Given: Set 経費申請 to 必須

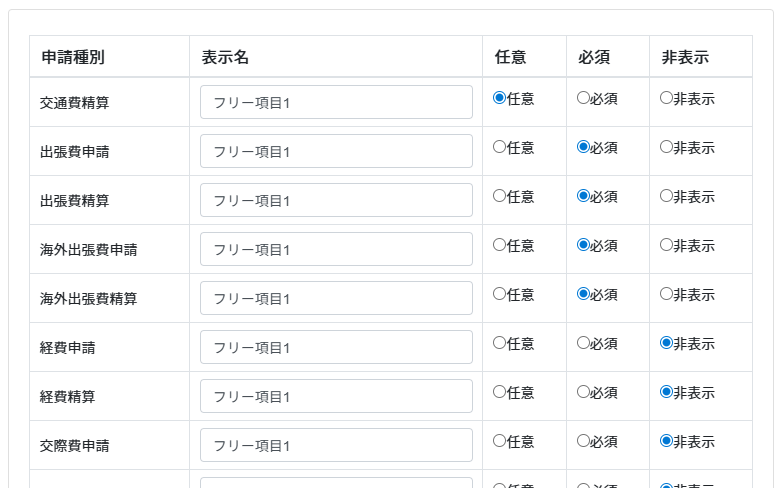Looking at the screenshot, I should pyautogui.click(x=584, y=343).
